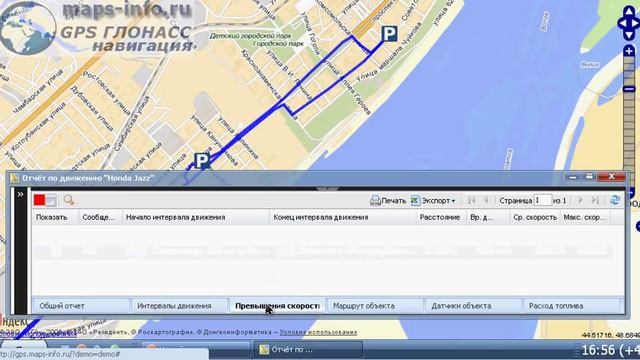Click the printer icon beside Печать
The height and width of the screenshot is (360, 640).
coord(375,200)
